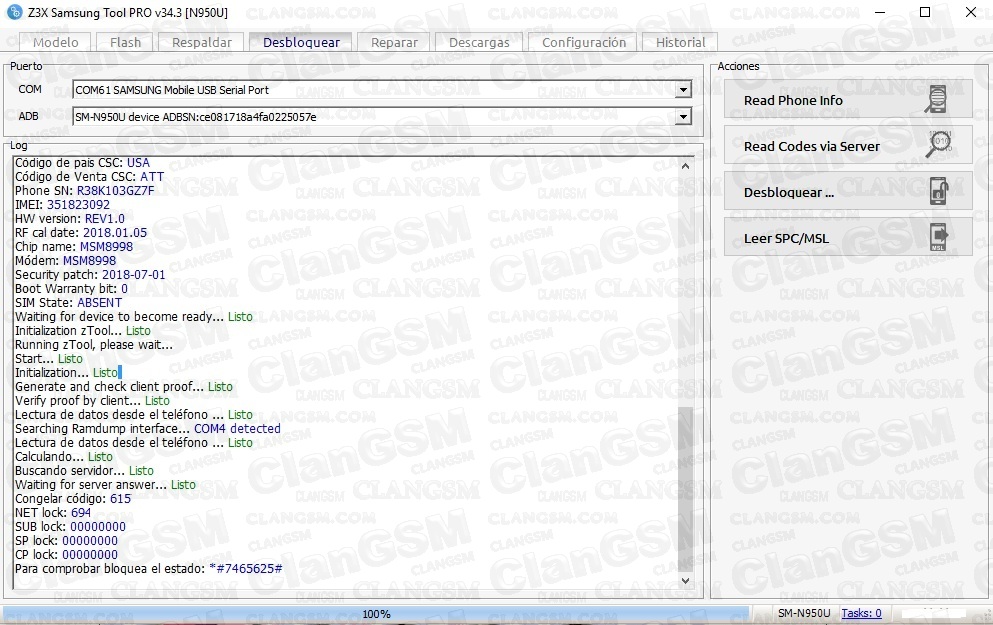
Task: Click the magnifier icon on Read Codes via Server
Action: (939, 145)
